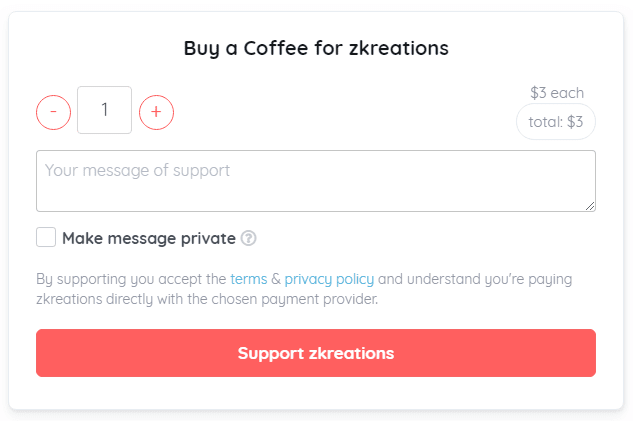
Task: Select the disclaimer paragraph about payment provider
Action: pyautogui.click(x=304, y=289)
